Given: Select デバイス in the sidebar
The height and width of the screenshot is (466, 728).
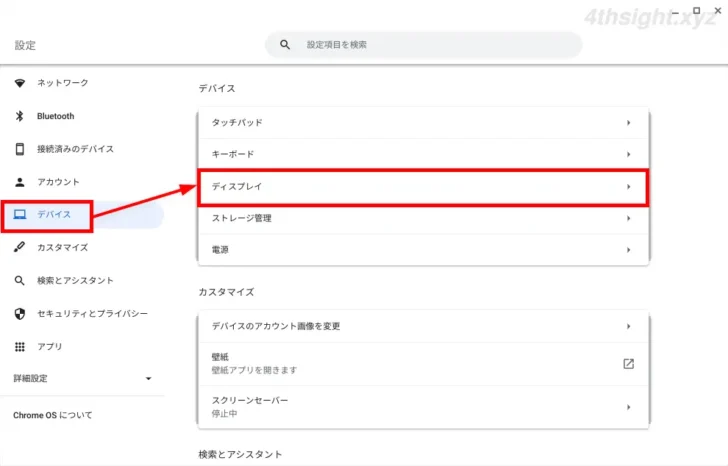Looking at the screenshot, I should coord(82,214).
